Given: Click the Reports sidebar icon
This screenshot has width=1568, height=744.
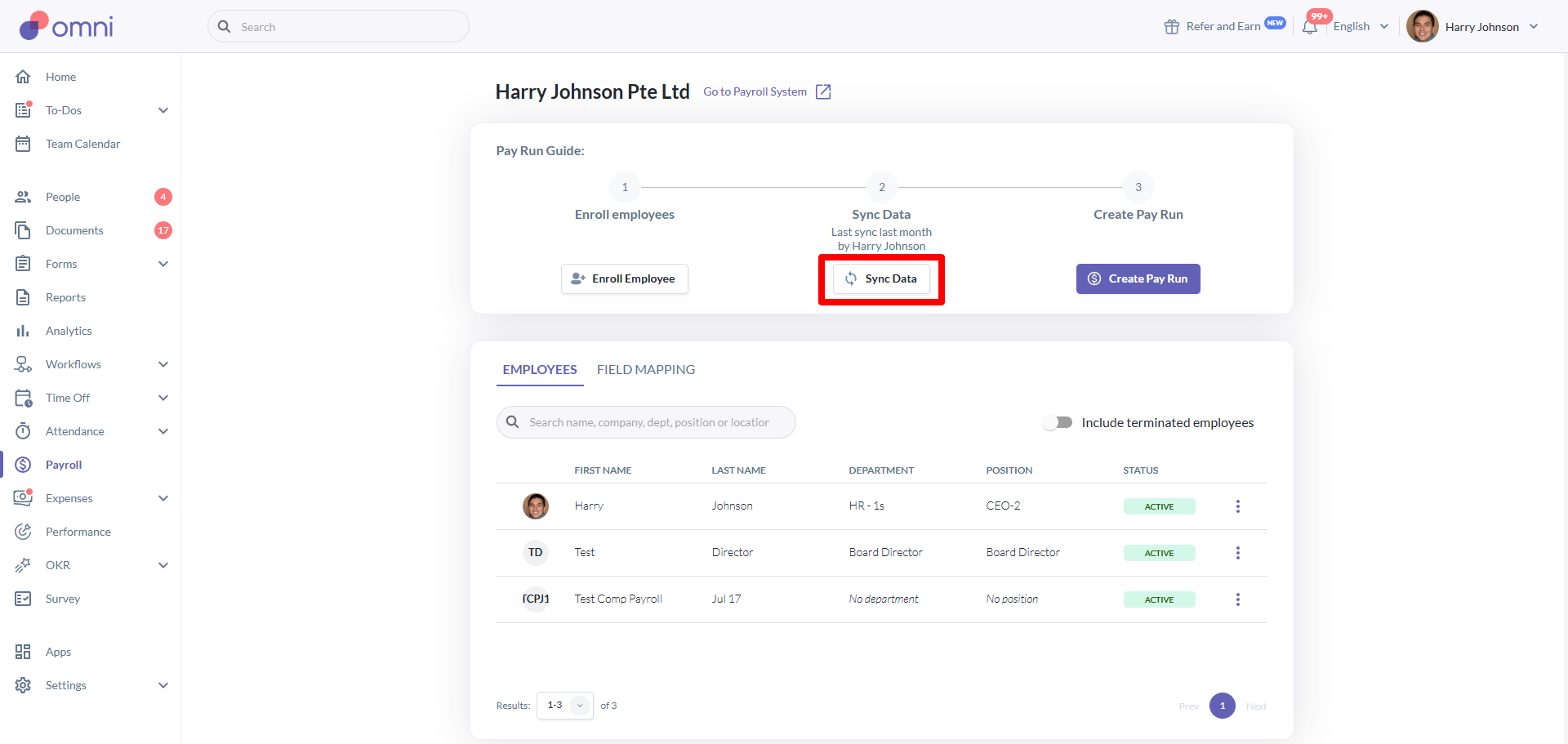Looking at the screenshot, I should [x=23, y=297].
